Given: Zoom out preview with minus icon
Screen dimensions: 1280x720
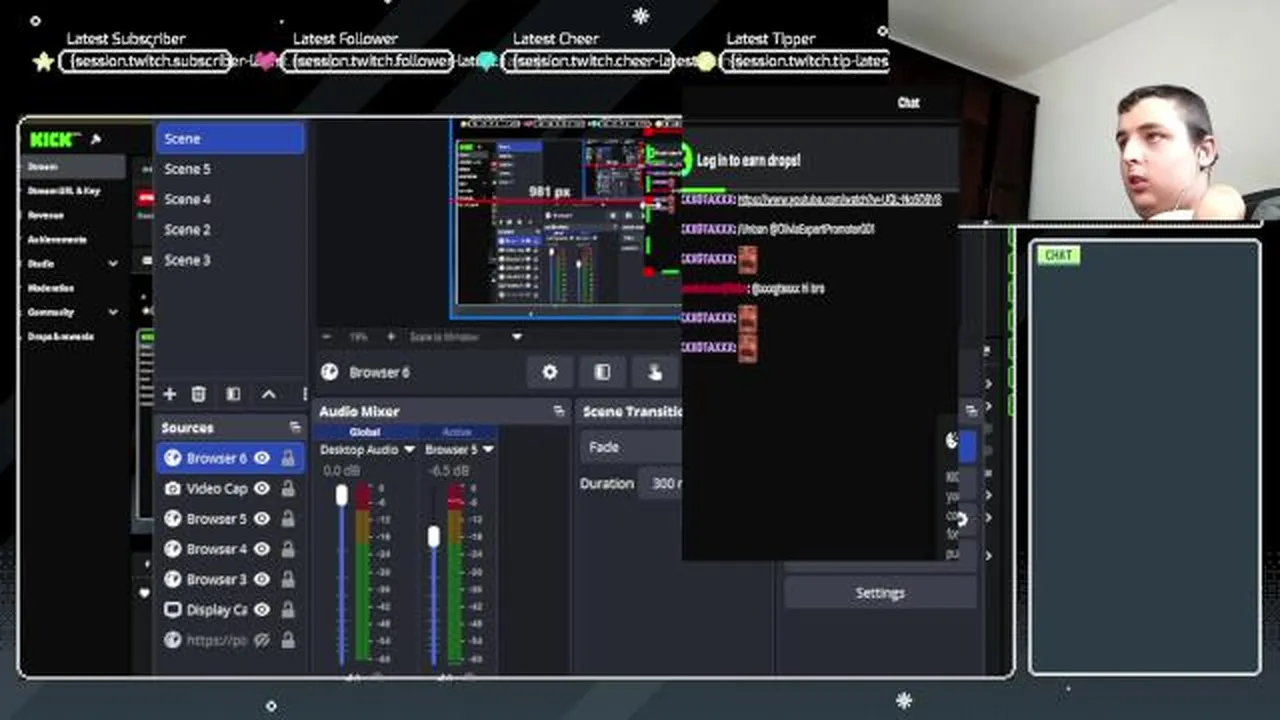Looking at the screenshot, I should pos(327,337).
